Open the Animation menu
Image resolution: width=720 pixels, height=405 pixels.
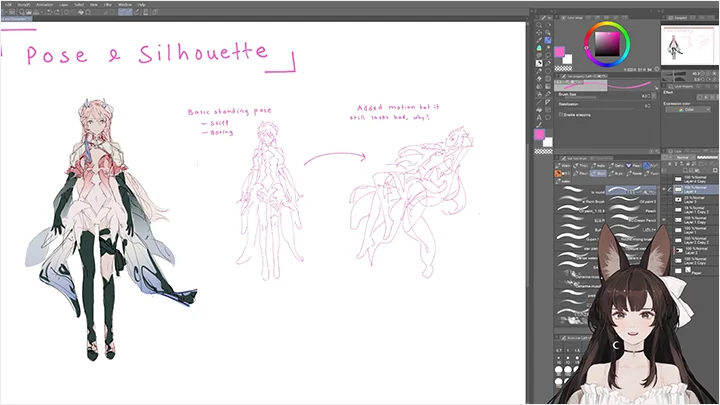(45, 5)
